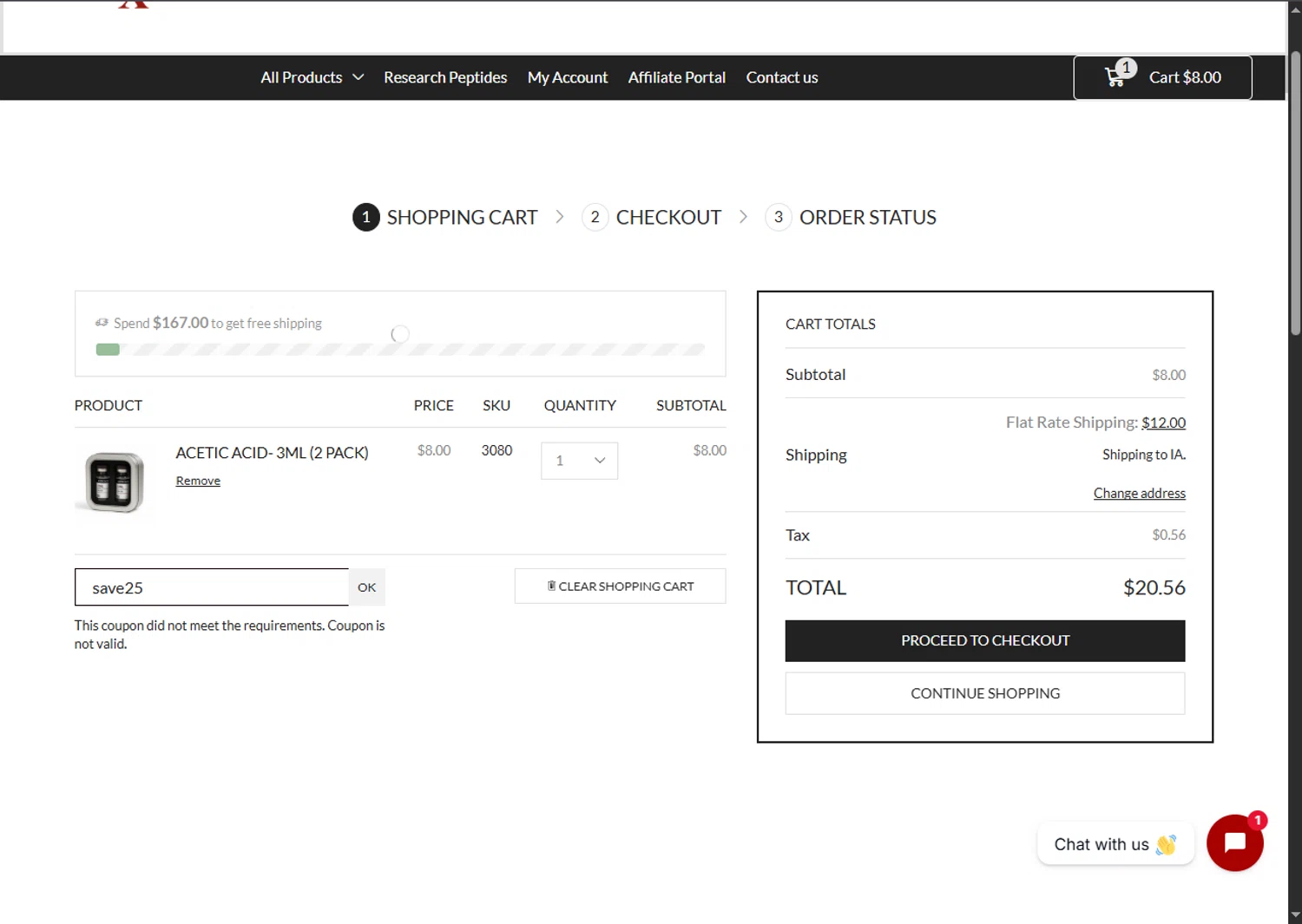Click the Tax $0.56 value
Screen dimensions: 1302x924
[x=1168, y=535]
